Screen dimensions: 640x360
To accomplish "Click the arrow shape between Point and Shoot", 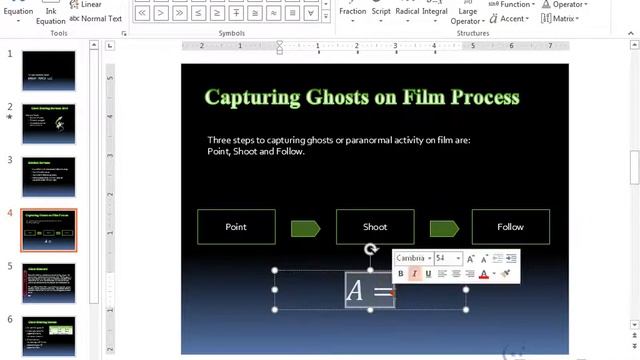I will (305, 229).
